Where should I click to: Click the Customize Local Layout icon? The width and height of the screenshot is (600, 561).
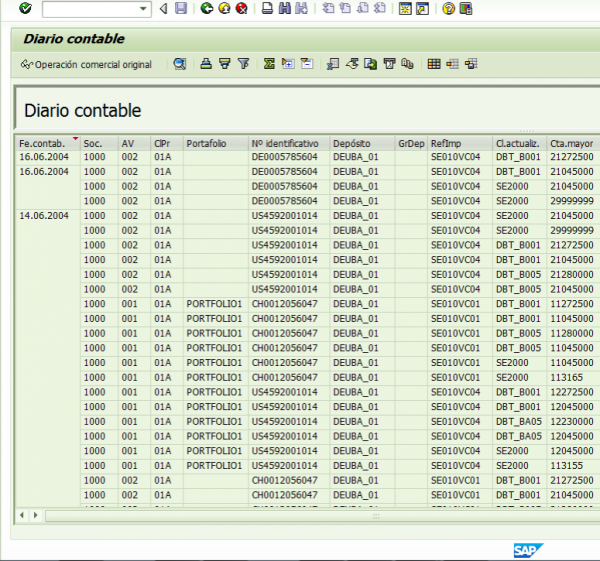466,8
